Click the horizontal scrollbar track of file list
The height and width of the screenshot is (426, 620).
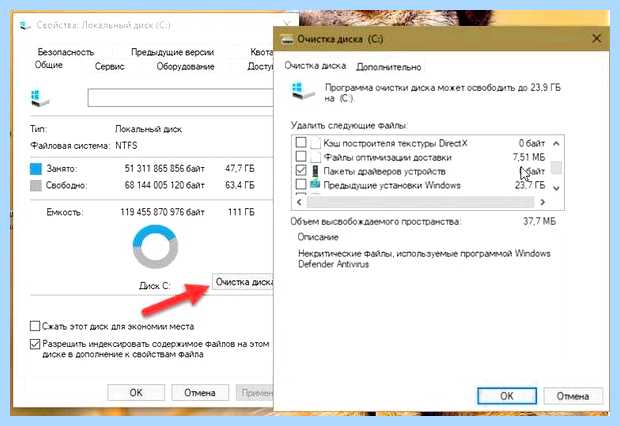click(x=420, y=202)
